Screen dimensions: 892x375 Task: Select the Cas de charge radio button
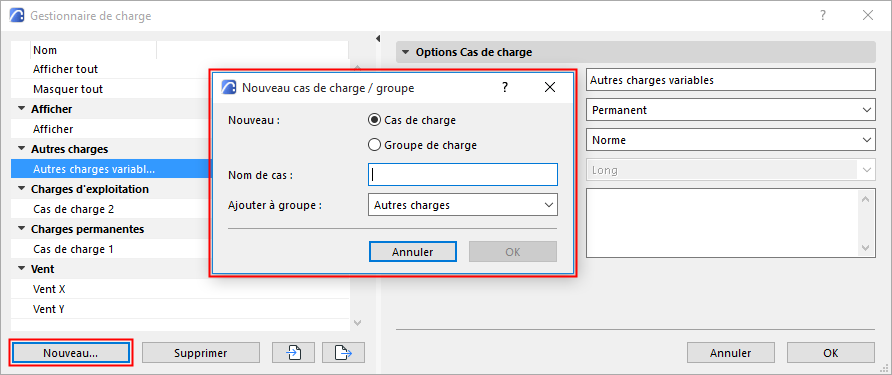click(374, 120)
